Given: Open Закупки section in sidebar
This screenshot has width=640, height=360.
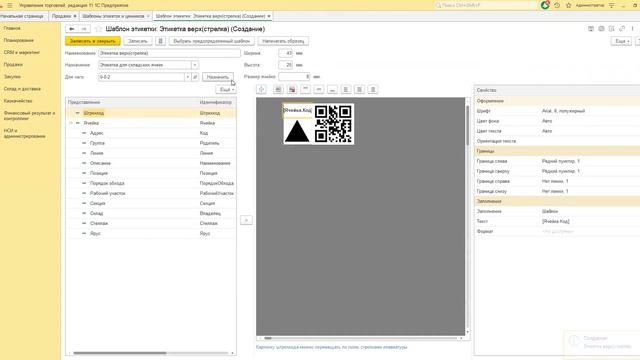Looking at the screenshot, I should pyautogui.click(x=12, y=76).
